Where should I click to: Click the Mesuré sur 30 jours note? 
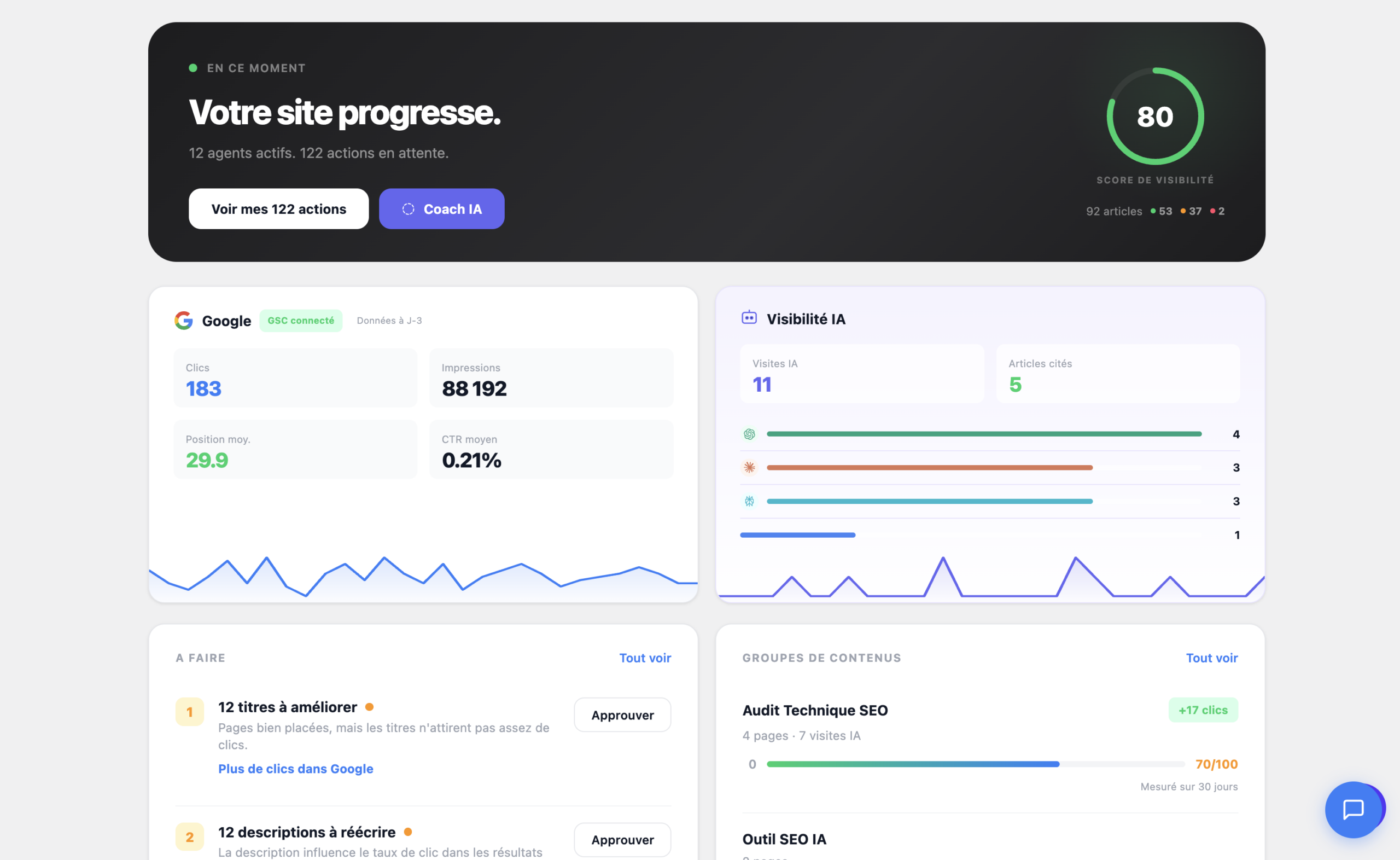click(x=1188, y=786)
